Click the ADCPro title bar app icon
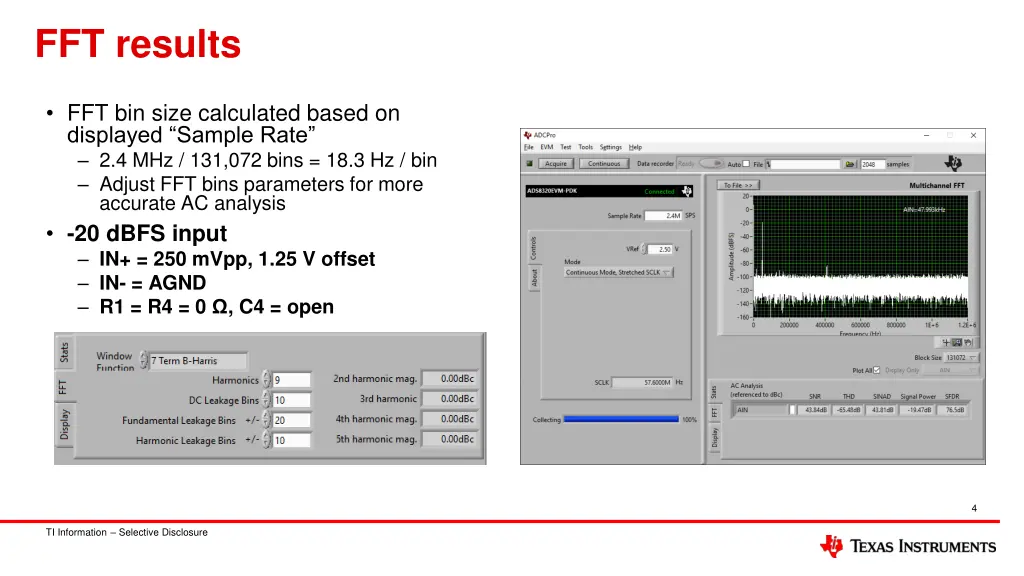Image resolution: width=1024 pixels, height=576 pixels. tap(527, 135)
